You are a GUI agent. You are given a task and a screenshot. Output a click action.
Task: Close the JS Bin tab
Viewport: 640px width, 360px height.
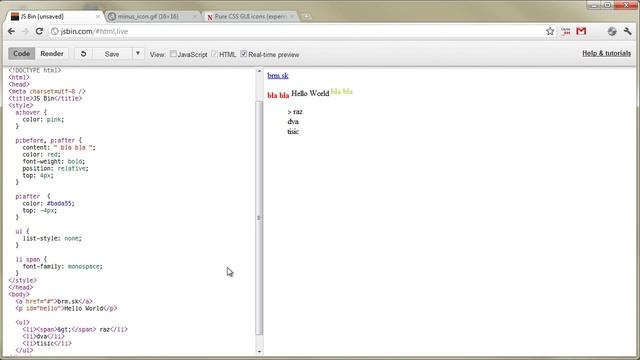(x=98, y=17)
